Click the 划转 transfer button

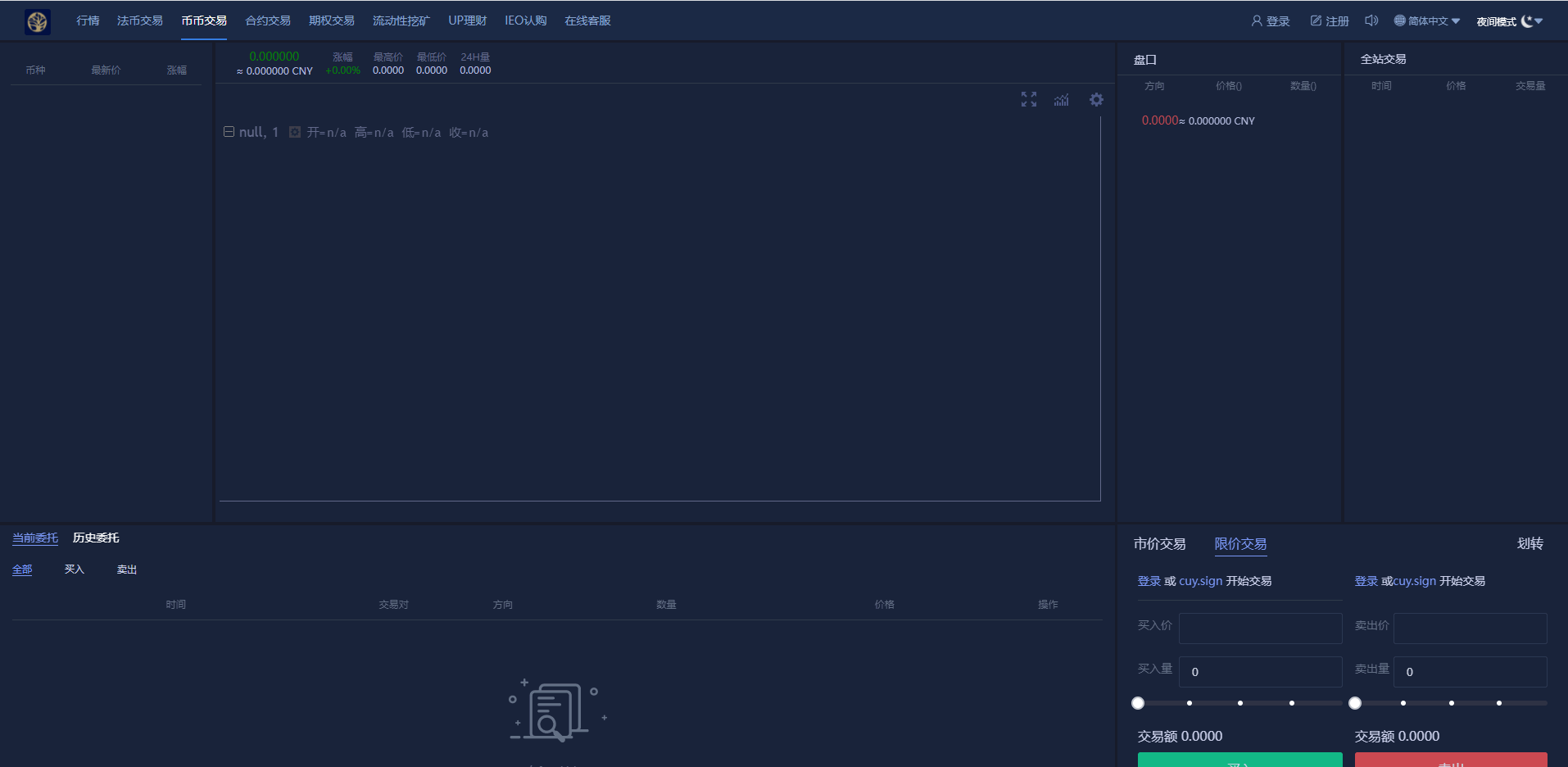pos(1529,544)
